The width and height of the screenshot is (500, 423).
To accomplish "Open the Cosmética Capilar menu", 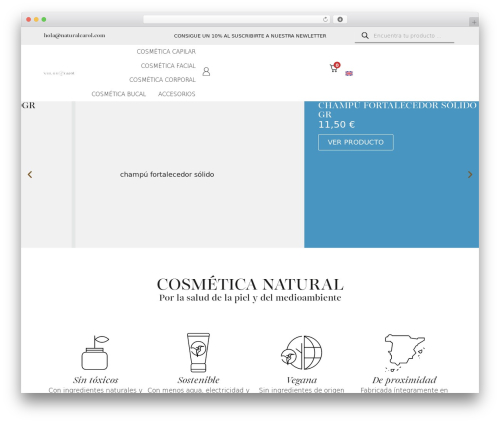I will (166, 52).
